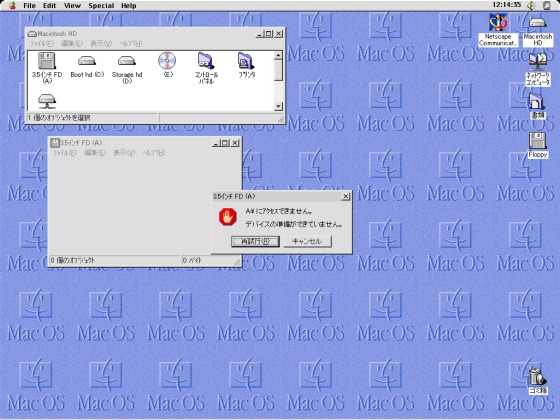Open the Macintosh HD desktop icon

[x=538, y=23]
